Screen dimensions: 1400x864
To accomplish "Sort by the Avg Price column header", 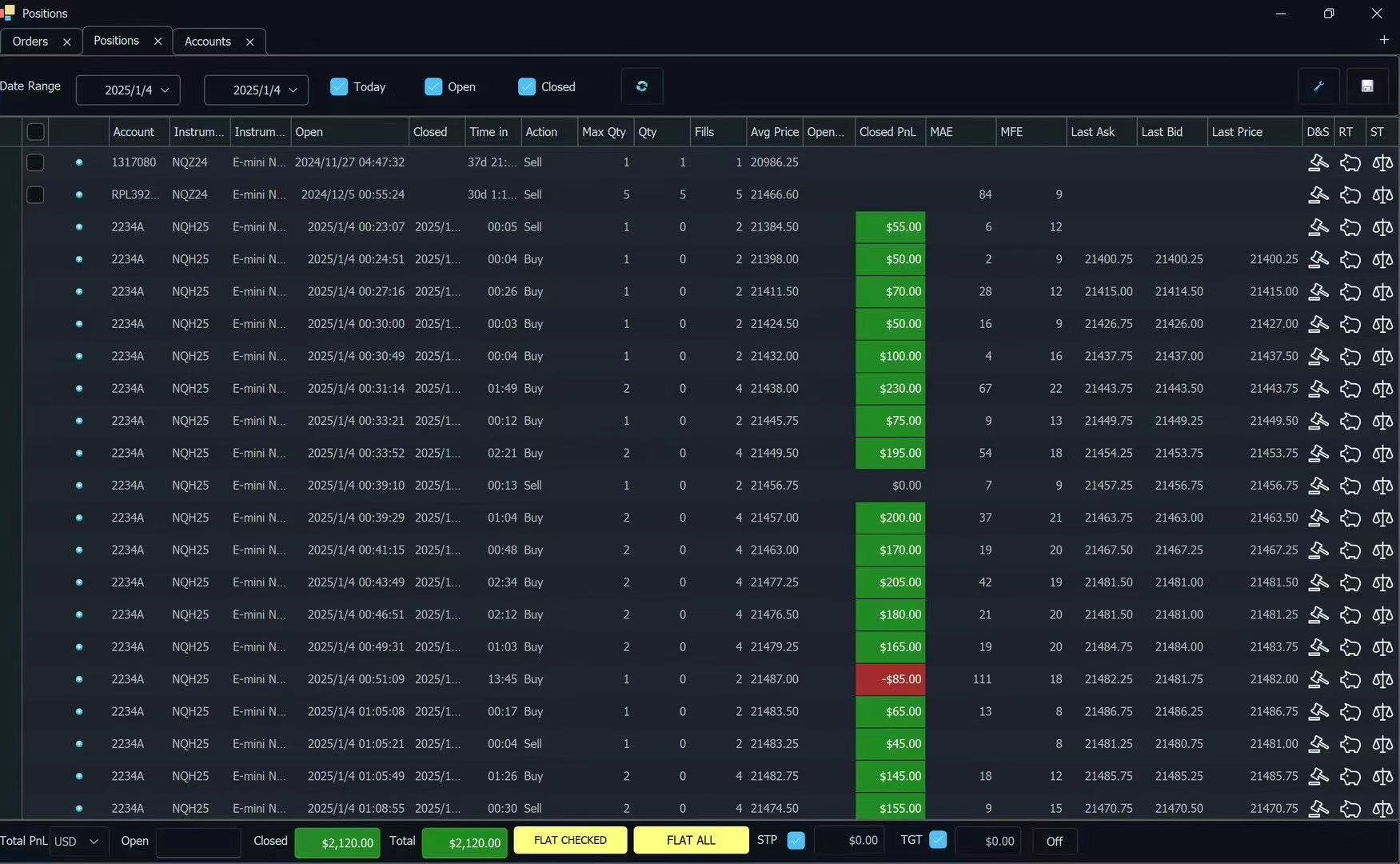I will [774, 132].
